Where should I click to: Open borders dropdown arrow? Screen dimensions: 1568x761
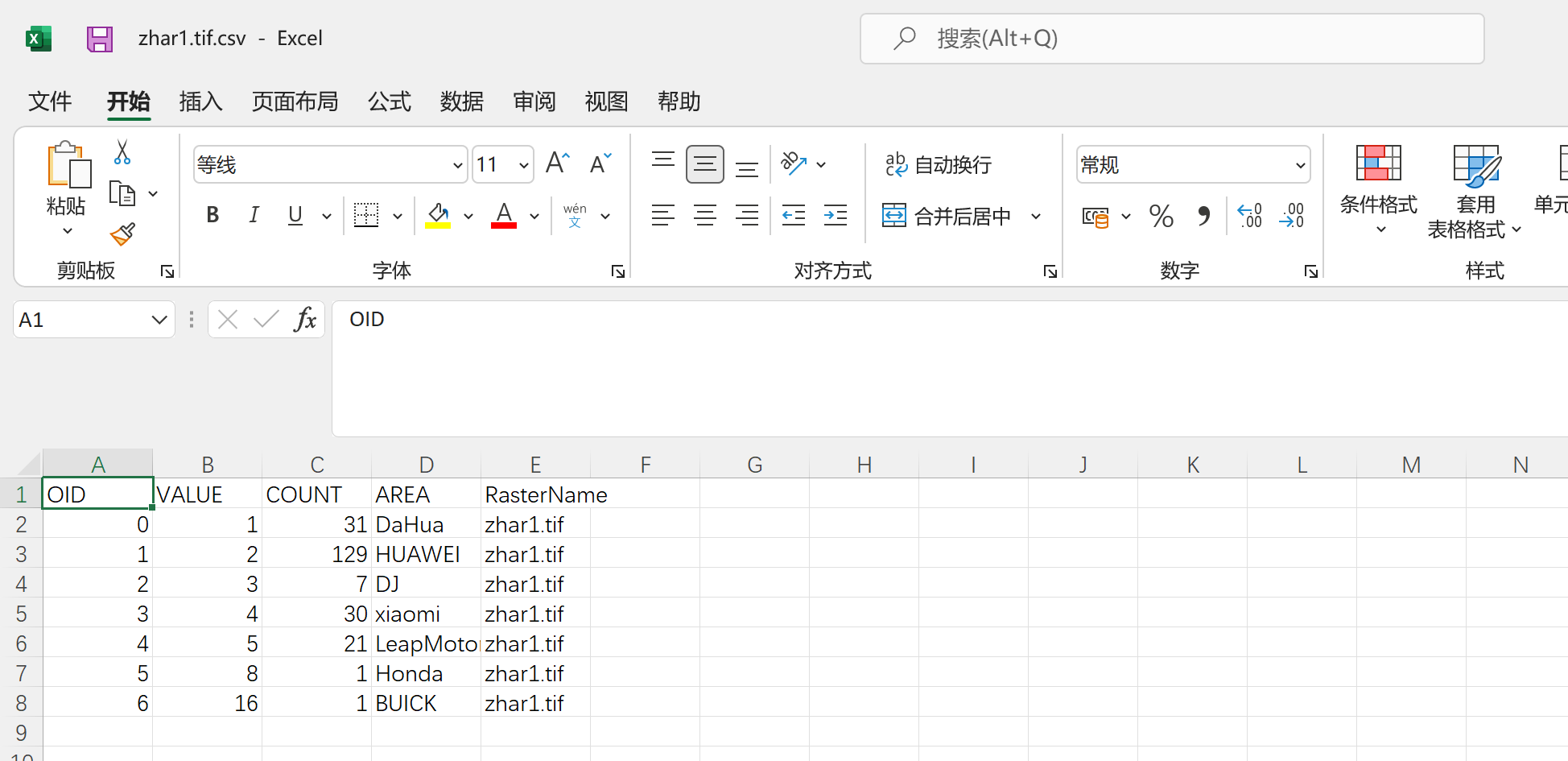click(x=398, y=216)
